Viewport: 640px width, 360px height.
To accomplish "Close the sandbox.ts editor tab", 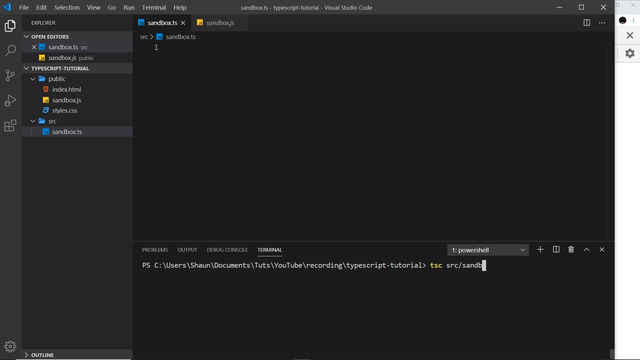I will coord(183,23).
